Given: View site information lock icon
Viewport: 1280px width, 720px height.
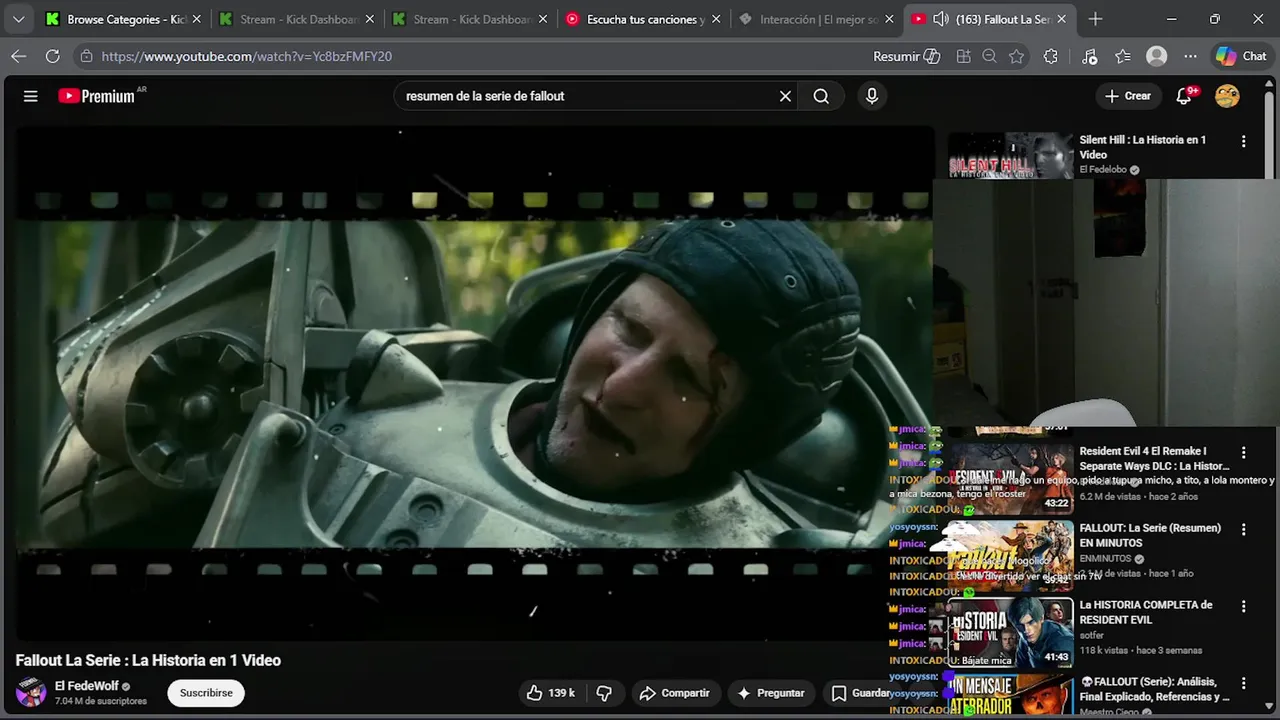Looking at the screenshot, I should 87,56.
